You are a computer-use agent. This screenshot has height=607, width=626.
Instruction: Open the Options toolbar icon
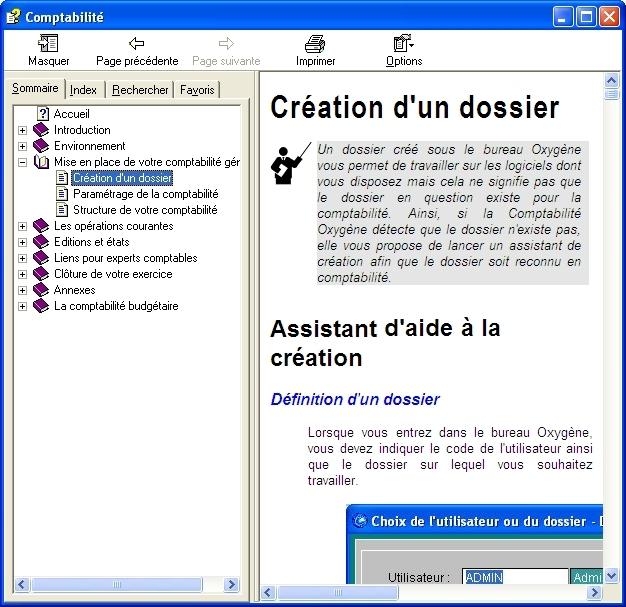(403, 43)
